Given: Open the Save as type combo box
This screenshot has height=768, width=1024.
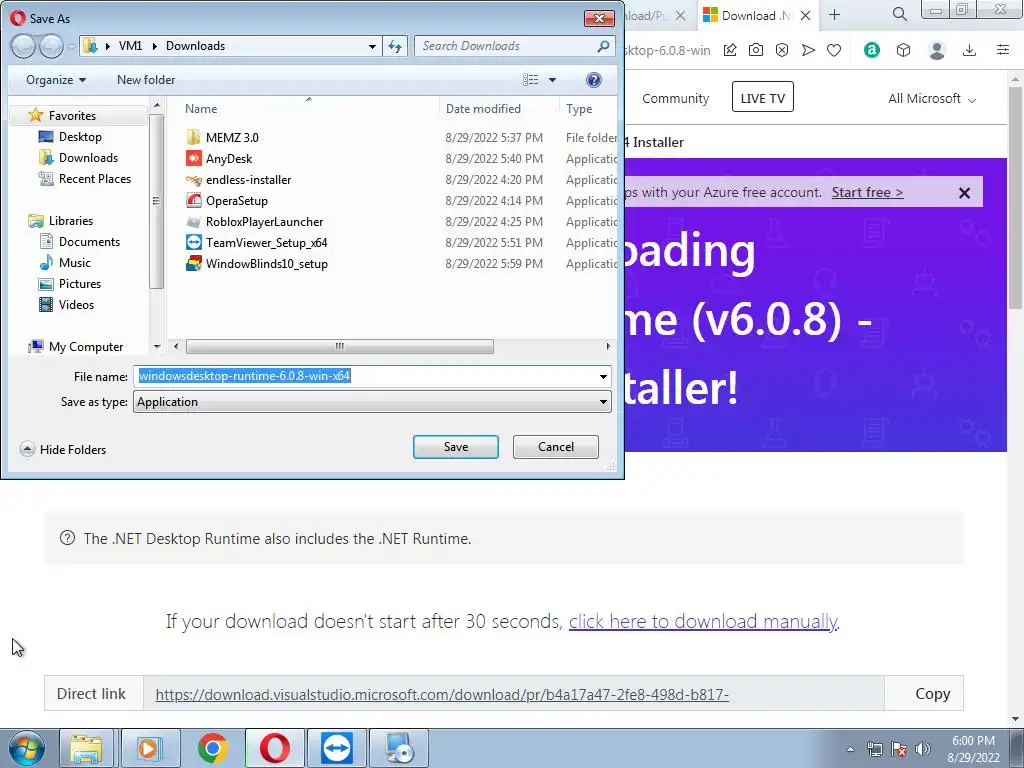Looking at the screenshot, I should click(372, 402).
